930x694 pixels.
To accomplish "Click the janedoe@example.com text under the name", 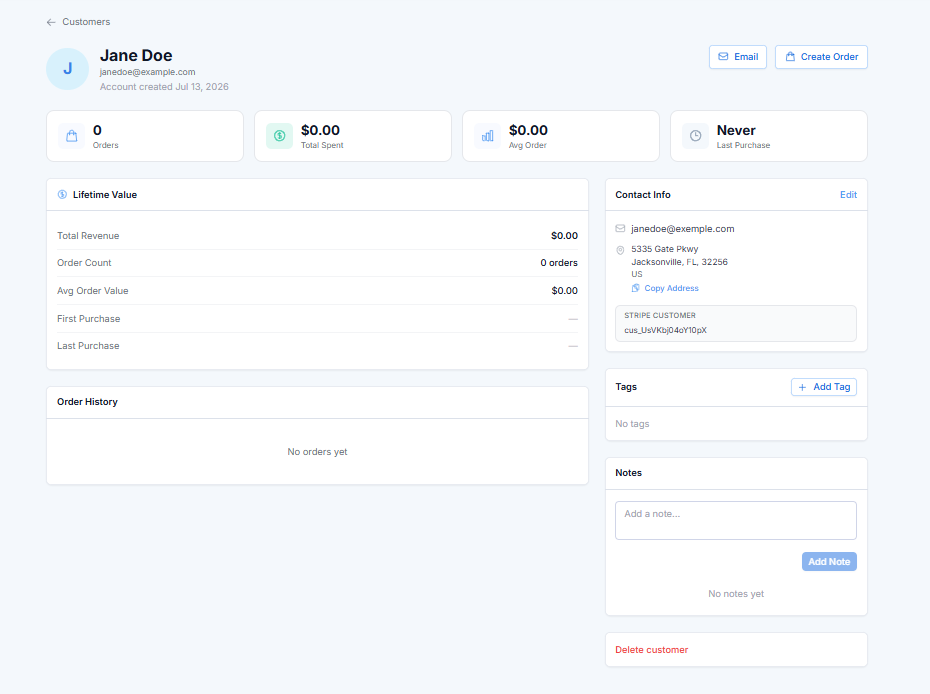I will tap(147, 72).
